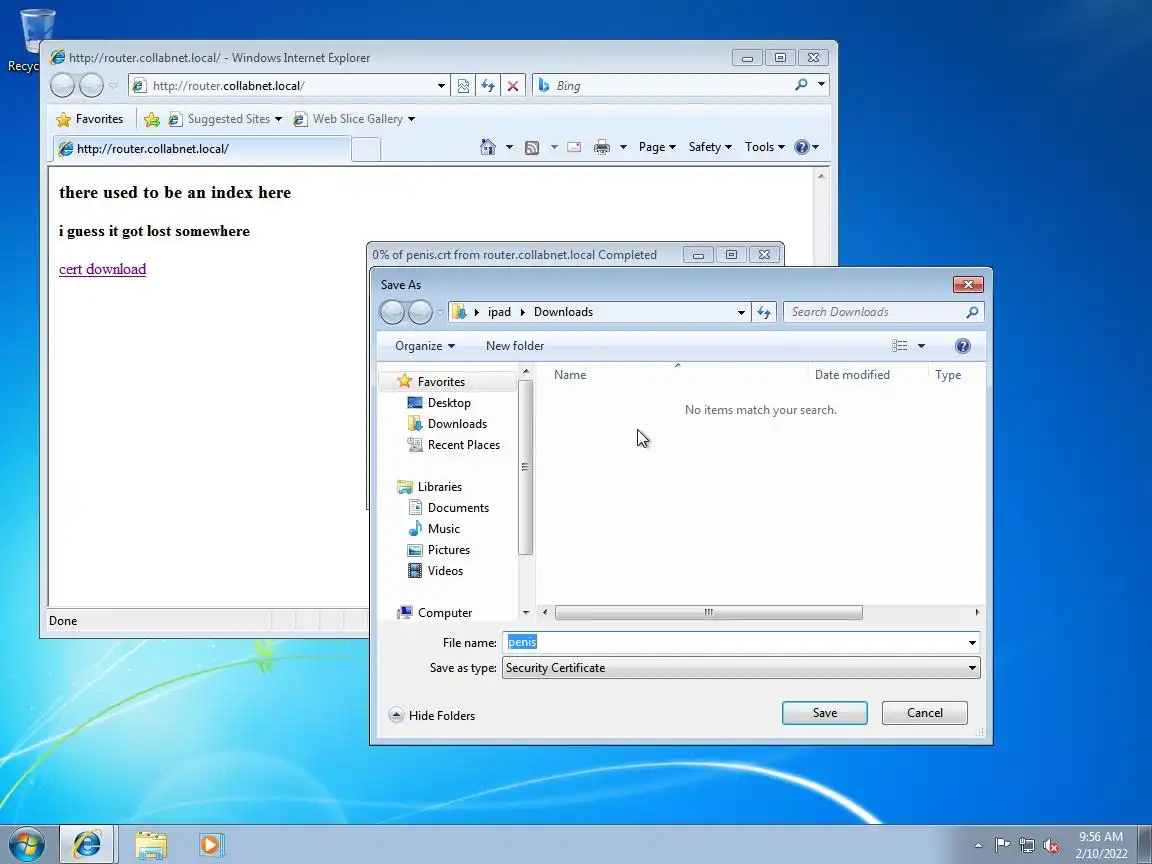The height and width of the screenshot is (864, 1152).
Task: Click the Save button
Action: 824,713
